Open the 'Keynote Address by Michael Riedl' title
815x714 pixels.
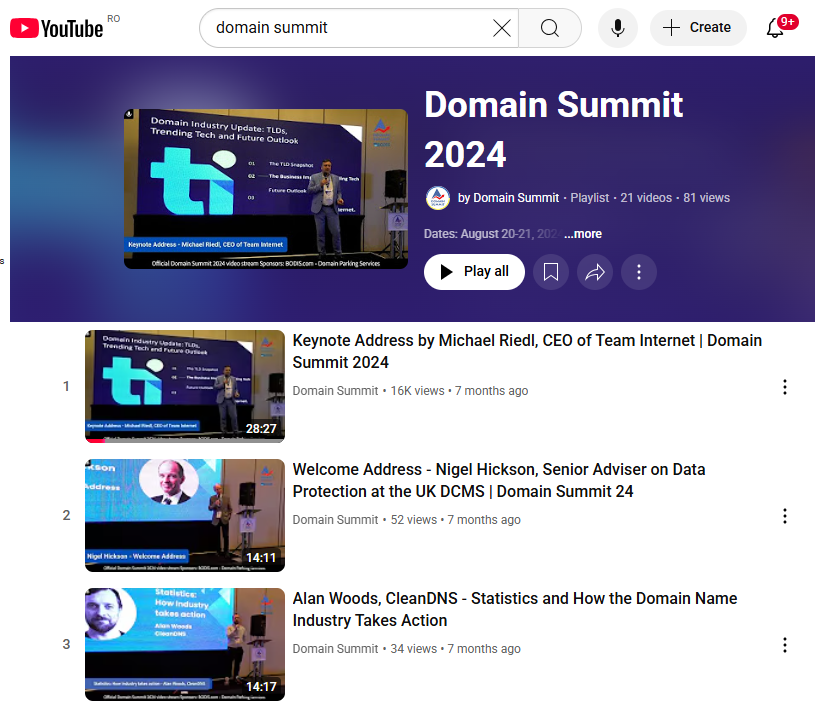tap(527, 351)
